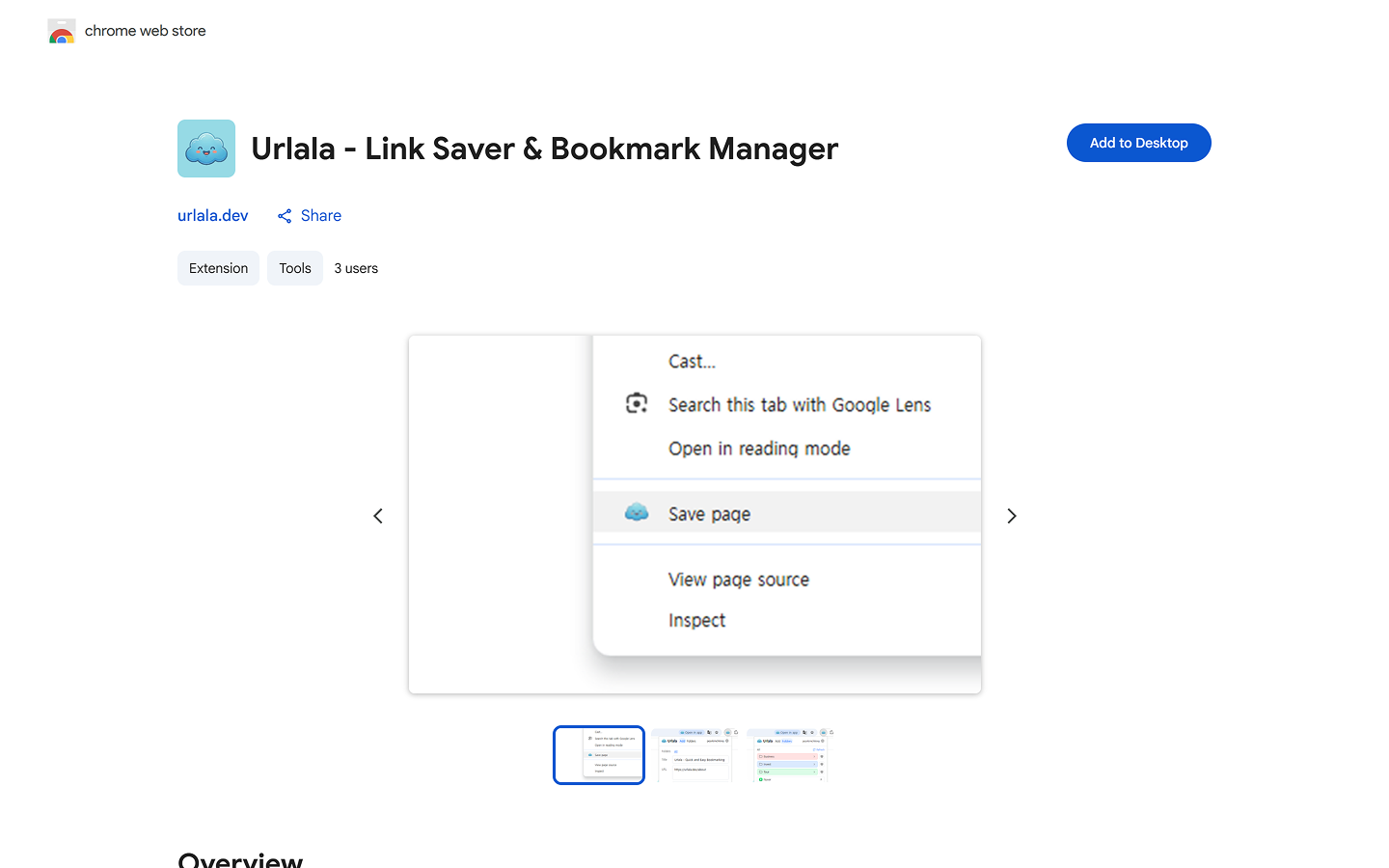Click the Chrome Web Store logo icon
1389x868 pixels.
click(x=62, y=31)
